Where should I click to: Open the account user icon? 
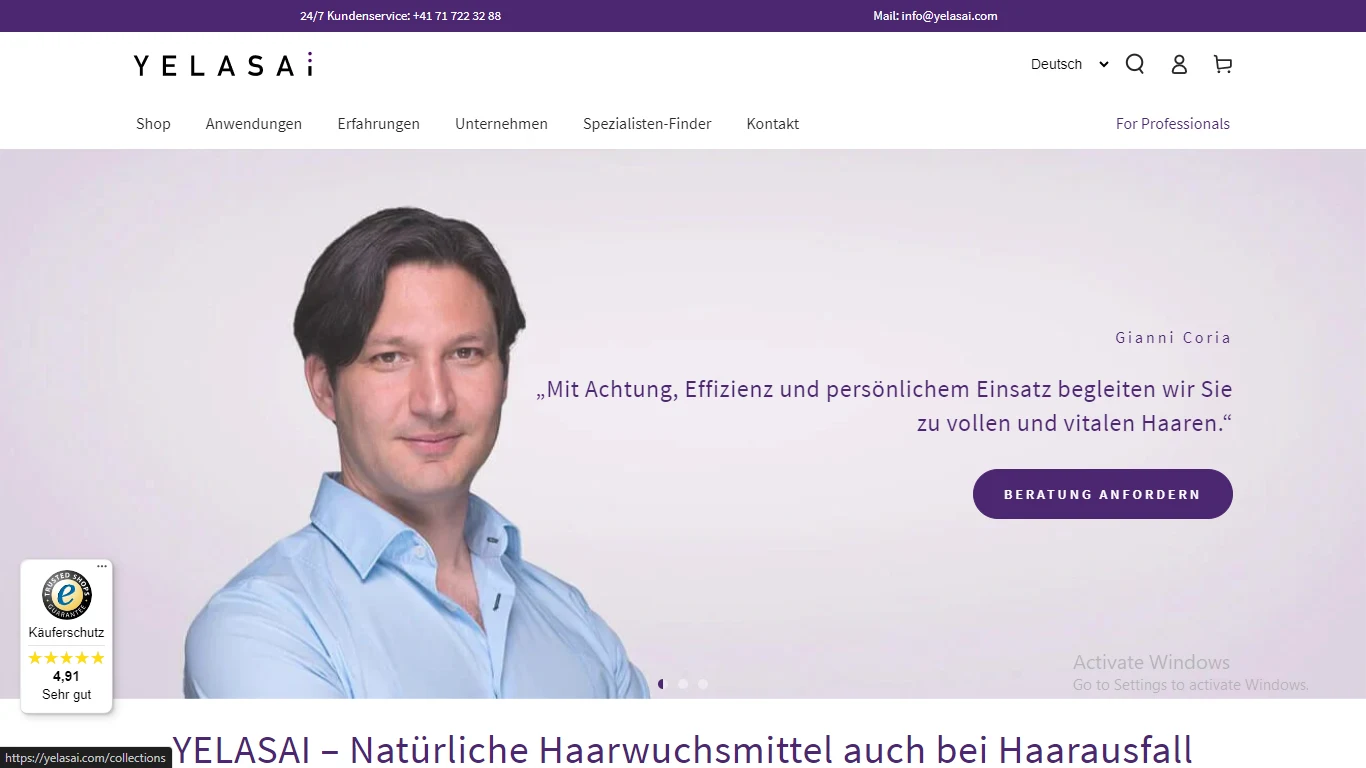pyautogui.click(x=1179, y=64)
